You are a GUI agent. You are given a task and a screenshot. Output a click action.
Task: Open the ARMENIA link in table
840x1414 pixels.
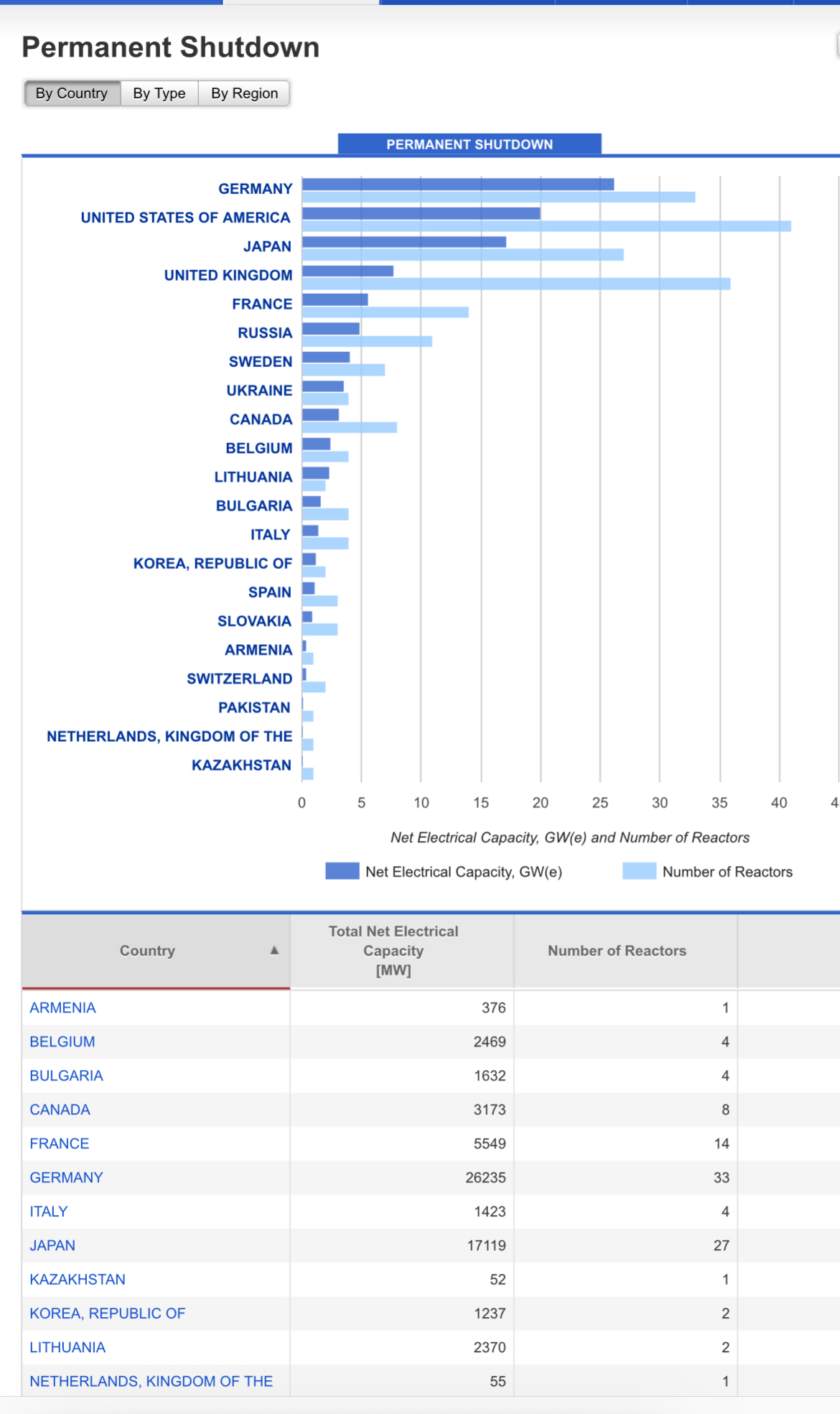[62, 1008]
